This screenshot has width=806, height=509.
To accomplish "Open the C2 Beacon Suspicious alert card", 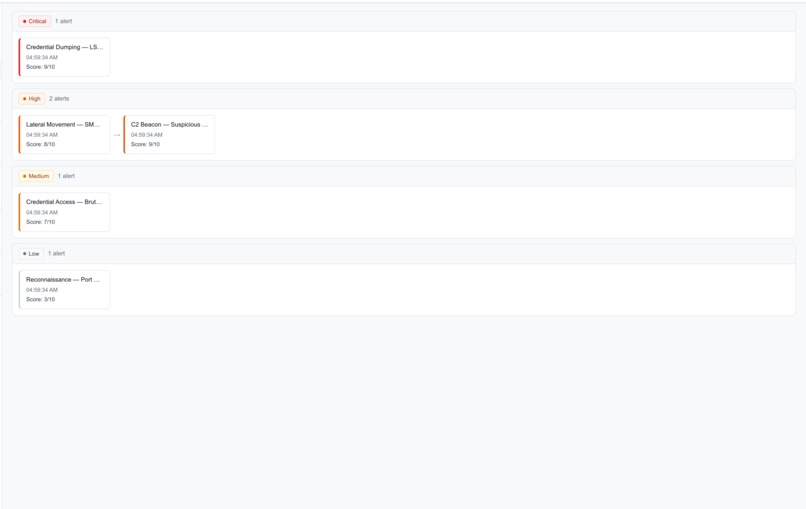I will pyautogui.click(x=169, y=135).
